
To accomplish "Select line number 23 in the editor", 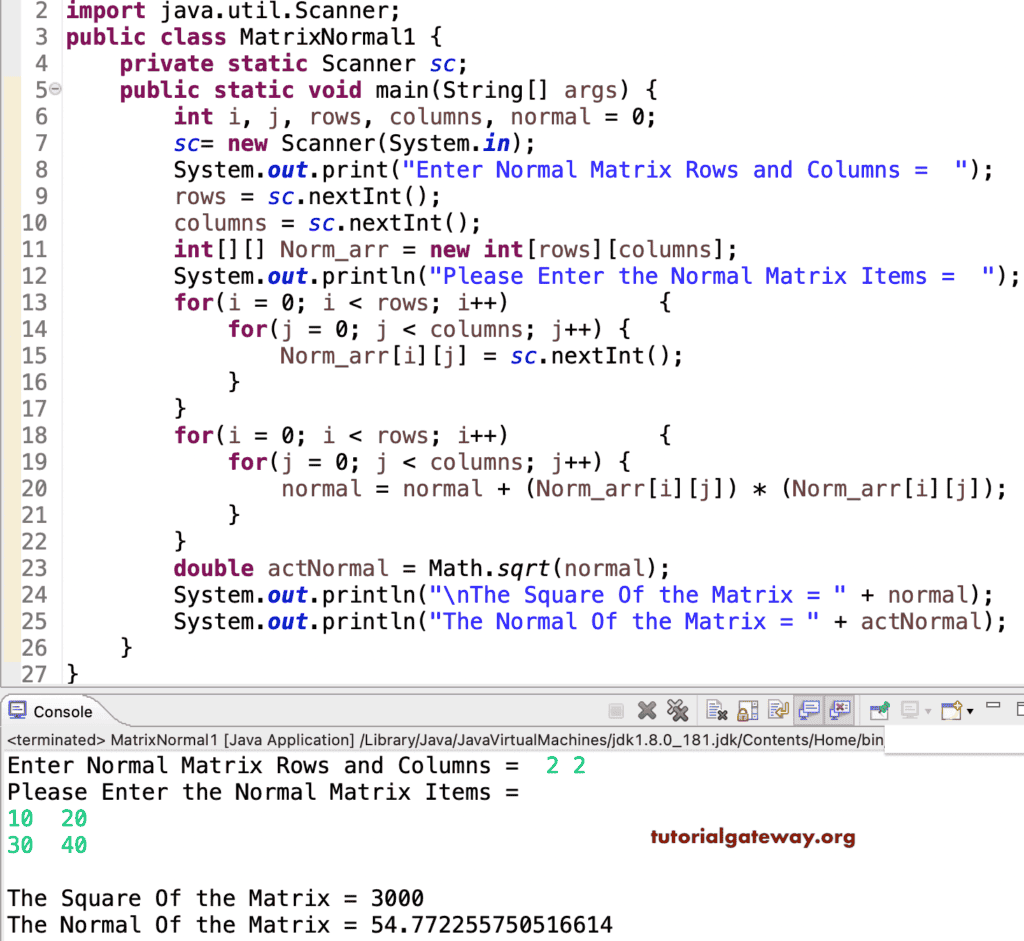I will click(35, 568).
